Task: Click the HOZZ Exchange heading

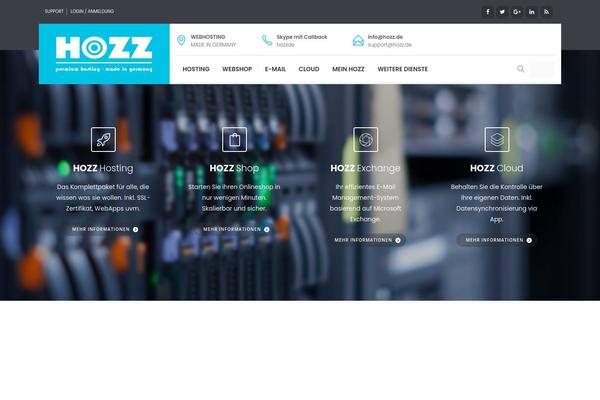Action: click(x=365, y=168)
